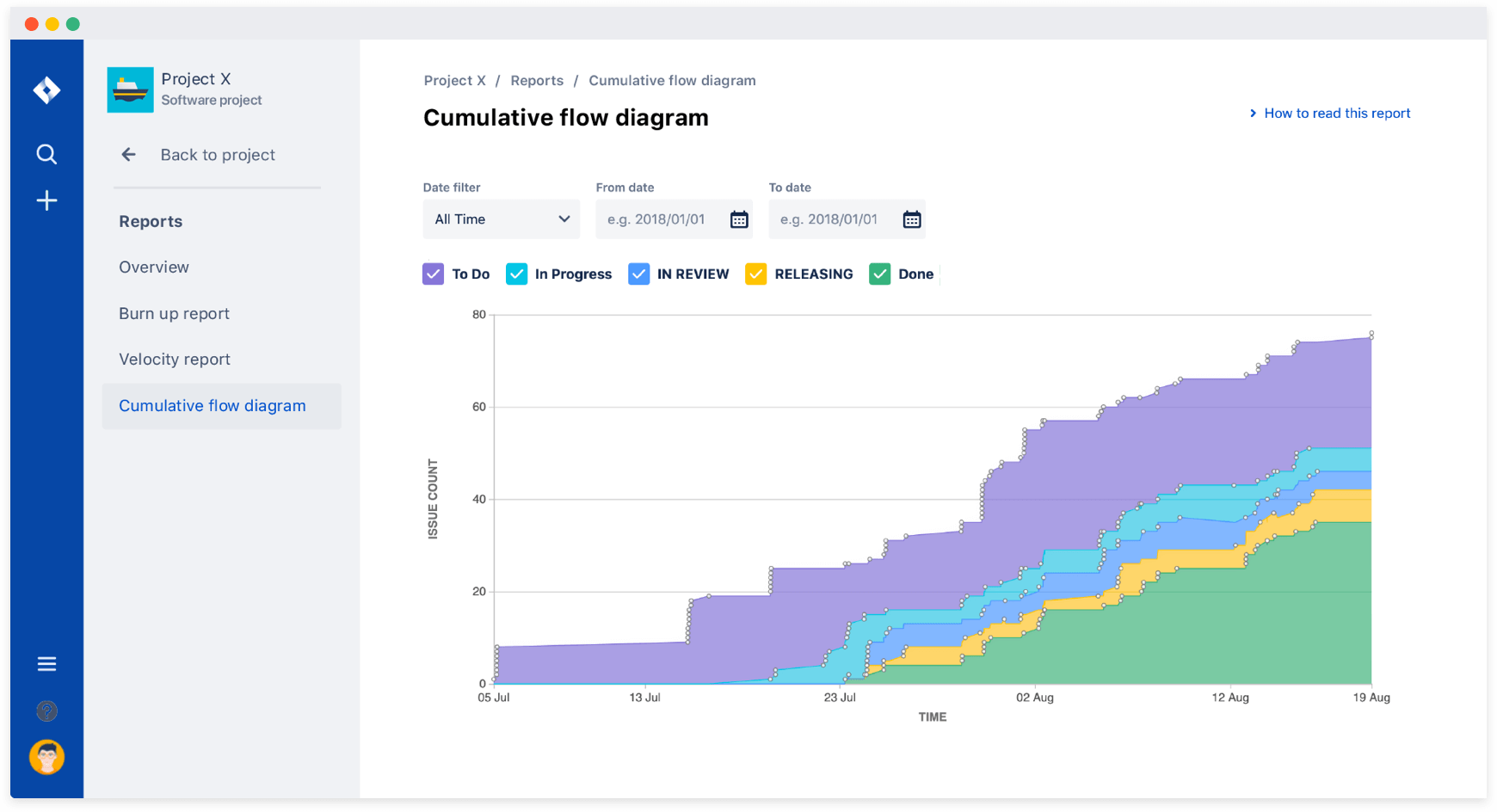Click the plus icon to create an issue
Screen dimensions: 1497x812
tap(46, 200)
